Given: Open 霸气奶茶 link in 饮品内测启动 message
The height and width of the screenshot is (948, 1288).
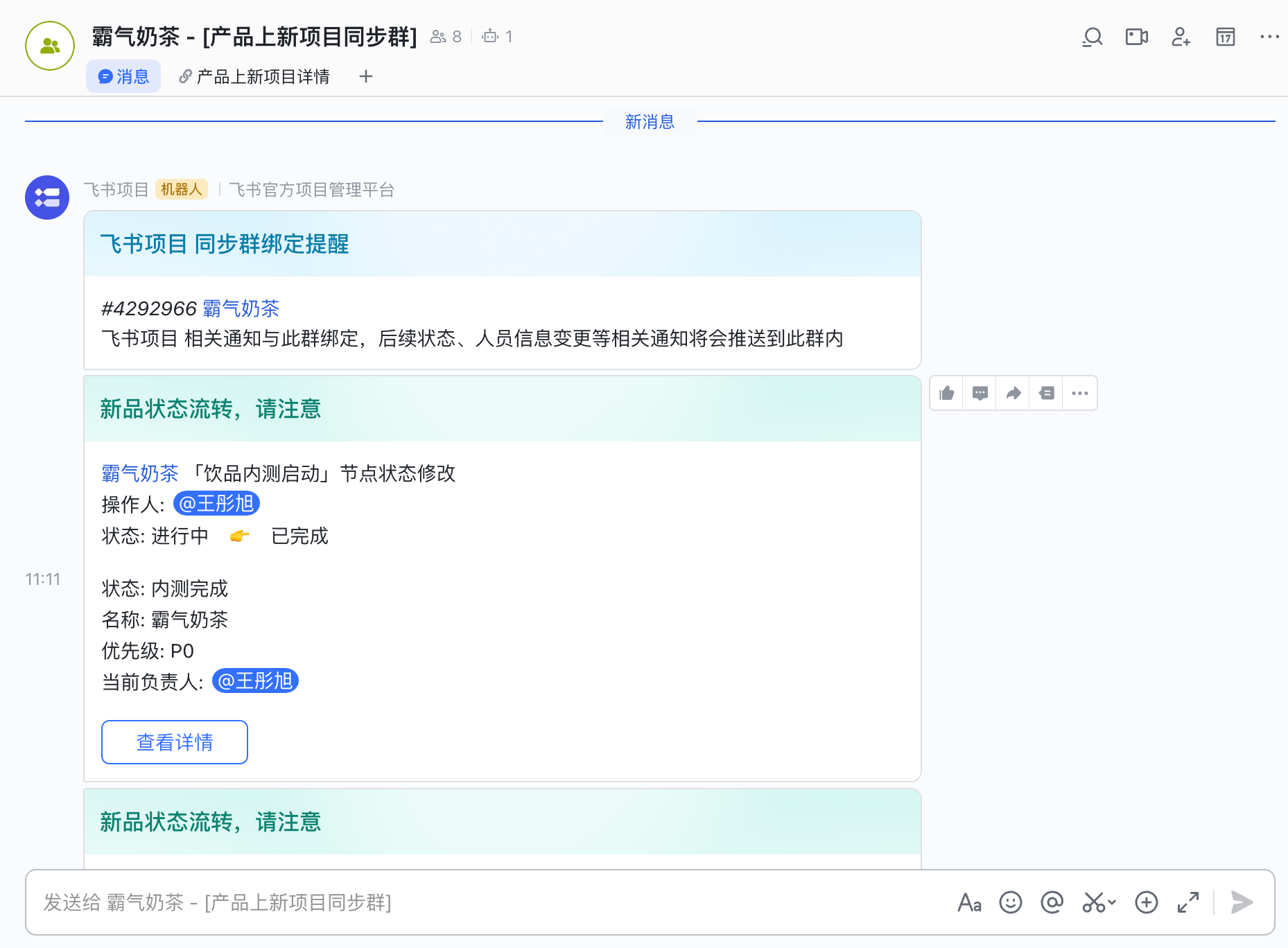Looking at the screenshot, I should [140, 473].
